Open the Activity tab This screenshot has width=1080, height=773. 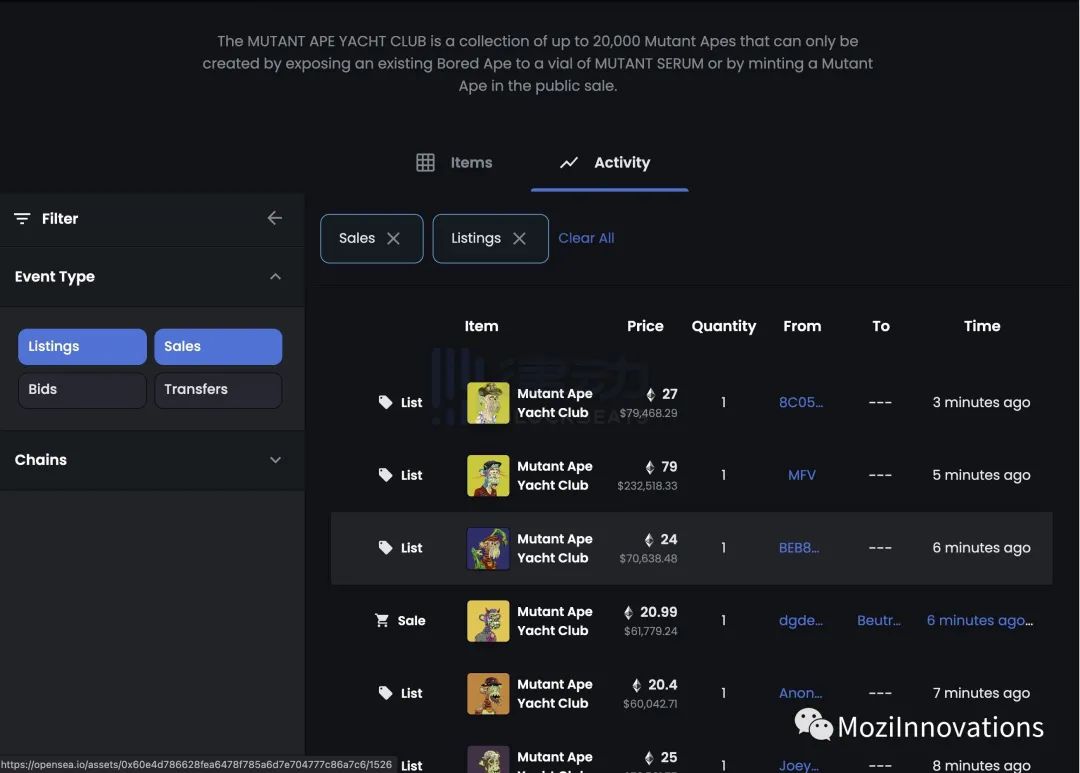click(x=609, y=163)
